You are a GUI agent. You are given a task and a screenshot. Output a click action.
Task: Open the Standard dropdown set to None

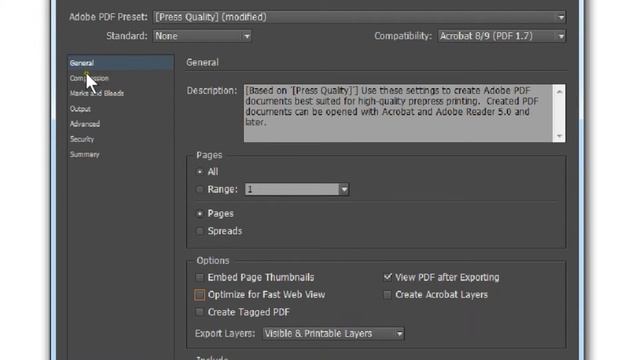202,36
